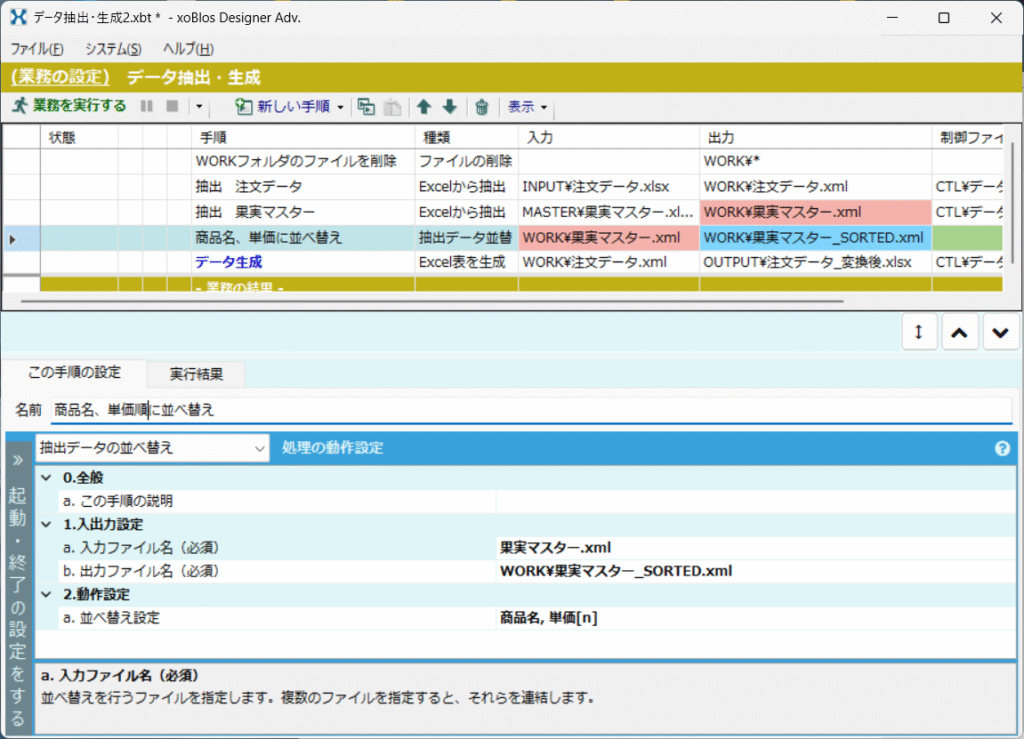1024x739 pixels.
Task: Collapse the 2.動作設定 section
Action: pyautogui.click(x=46, y=595)
